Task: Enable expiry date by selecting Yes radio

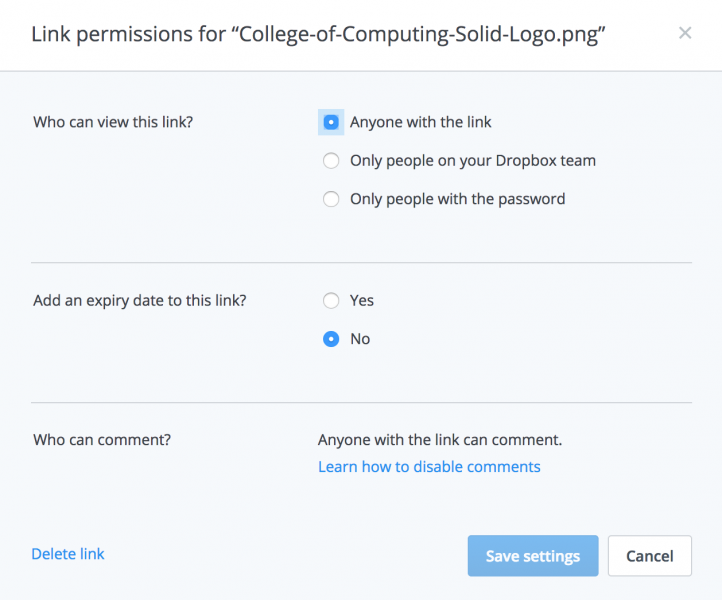Action: 331,300
